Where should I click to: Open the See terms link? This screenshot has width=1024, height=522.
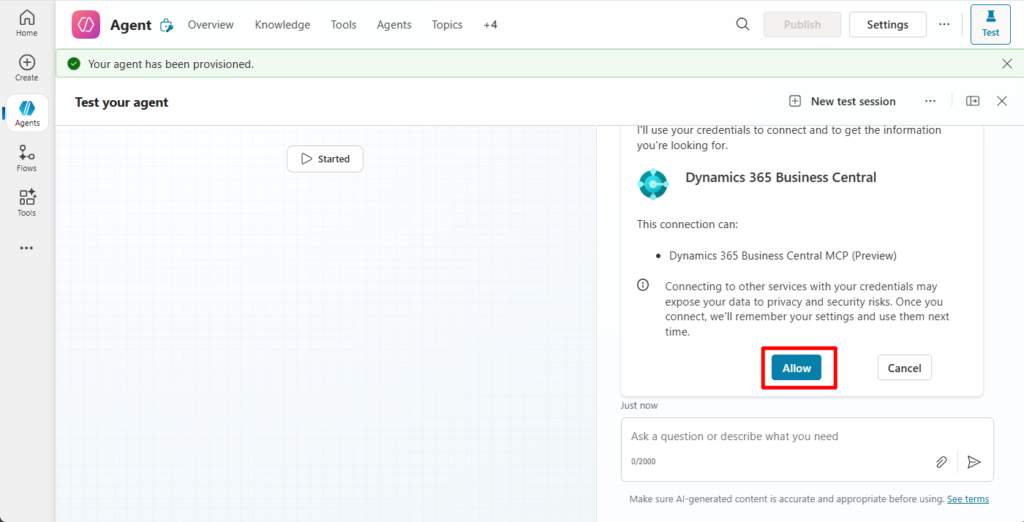click(967, 499)
